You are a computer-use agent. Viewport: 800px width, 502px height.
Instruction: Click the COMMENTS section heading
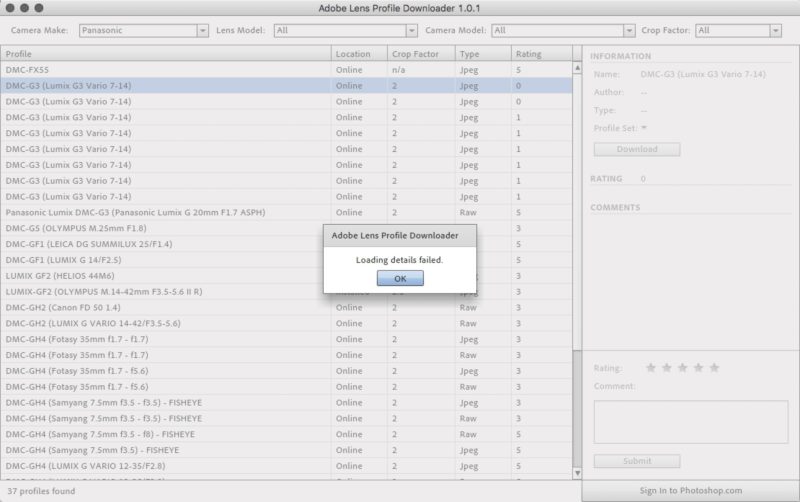click(x=615, y=207)
